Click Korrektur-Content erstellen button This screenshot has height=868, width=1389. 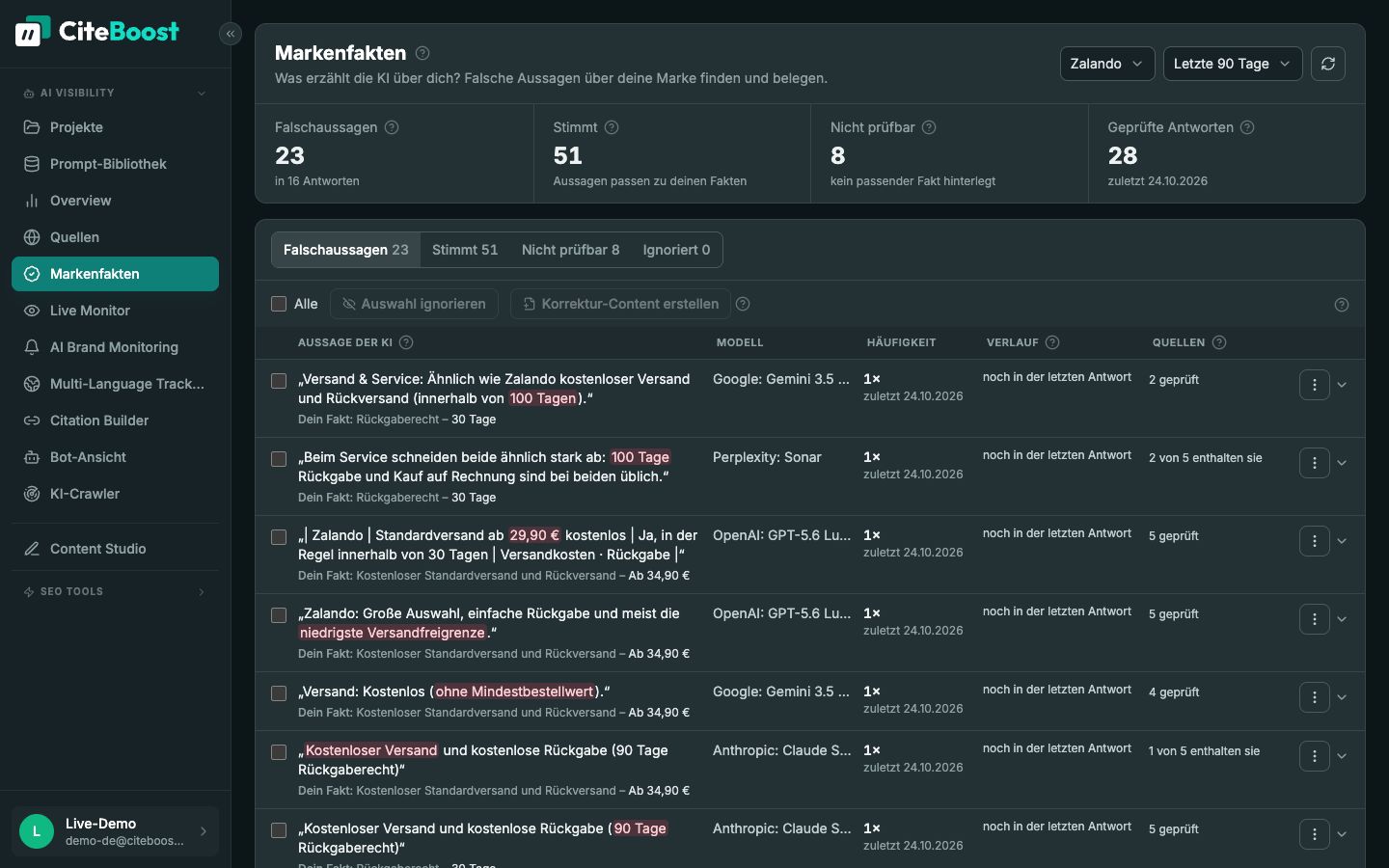click(620, 304)
